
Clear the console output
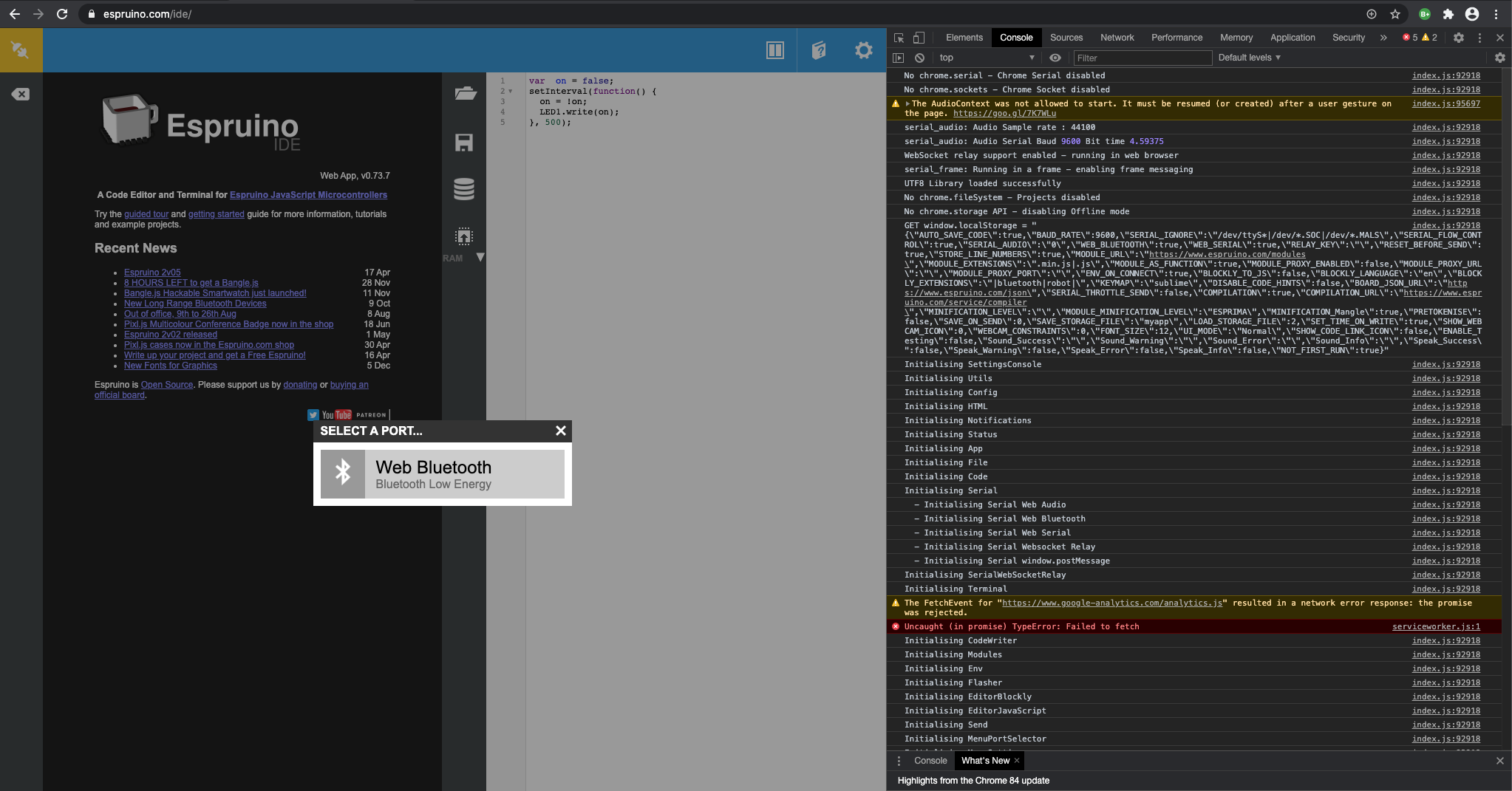[919, 58]
